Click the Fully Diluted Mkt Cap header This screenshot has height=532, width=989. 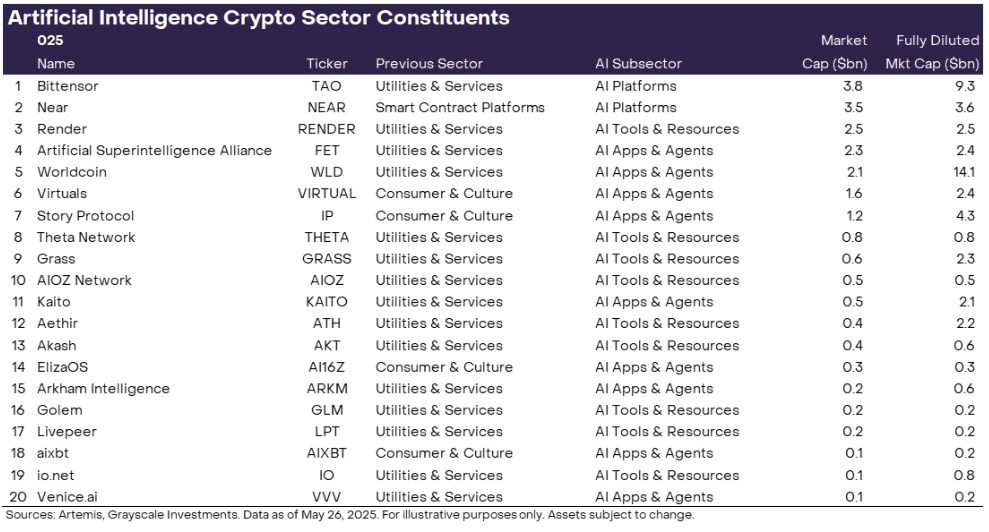click(932, 52)
